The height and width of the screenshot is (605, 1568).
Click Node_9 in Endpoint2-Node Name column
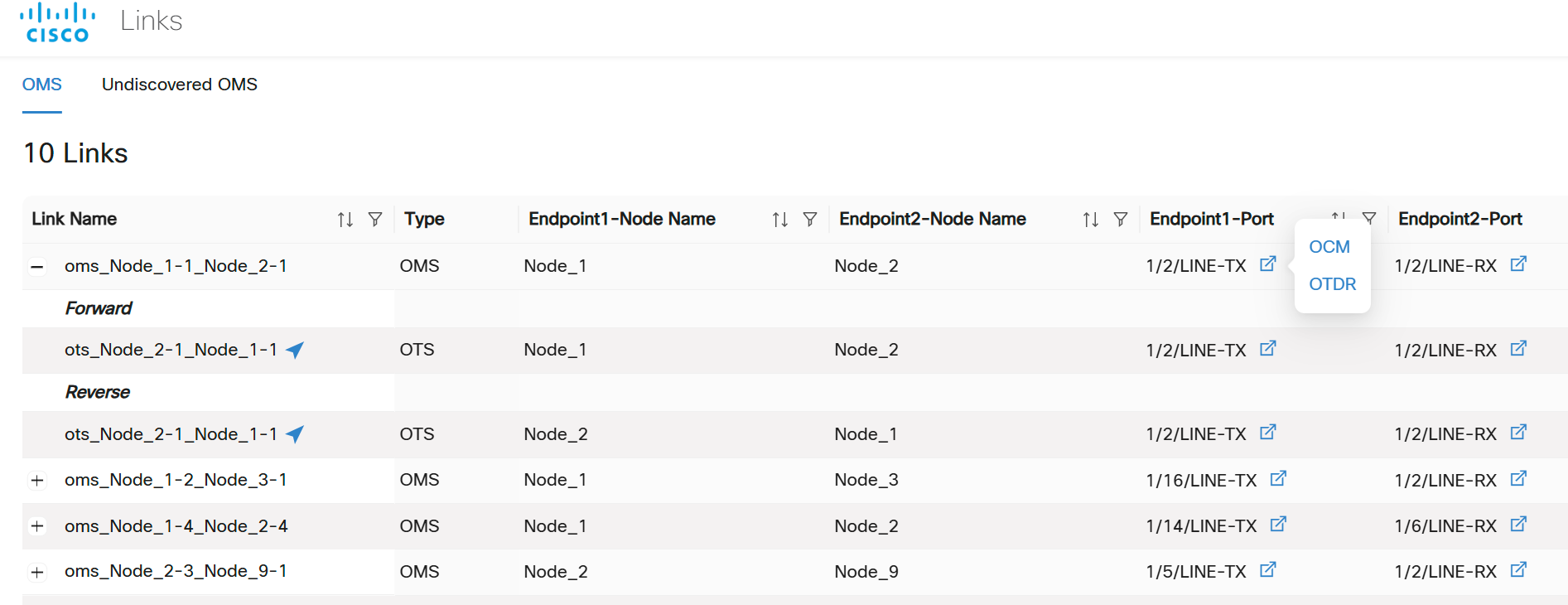pyautogui.click(x=866, y=572)
